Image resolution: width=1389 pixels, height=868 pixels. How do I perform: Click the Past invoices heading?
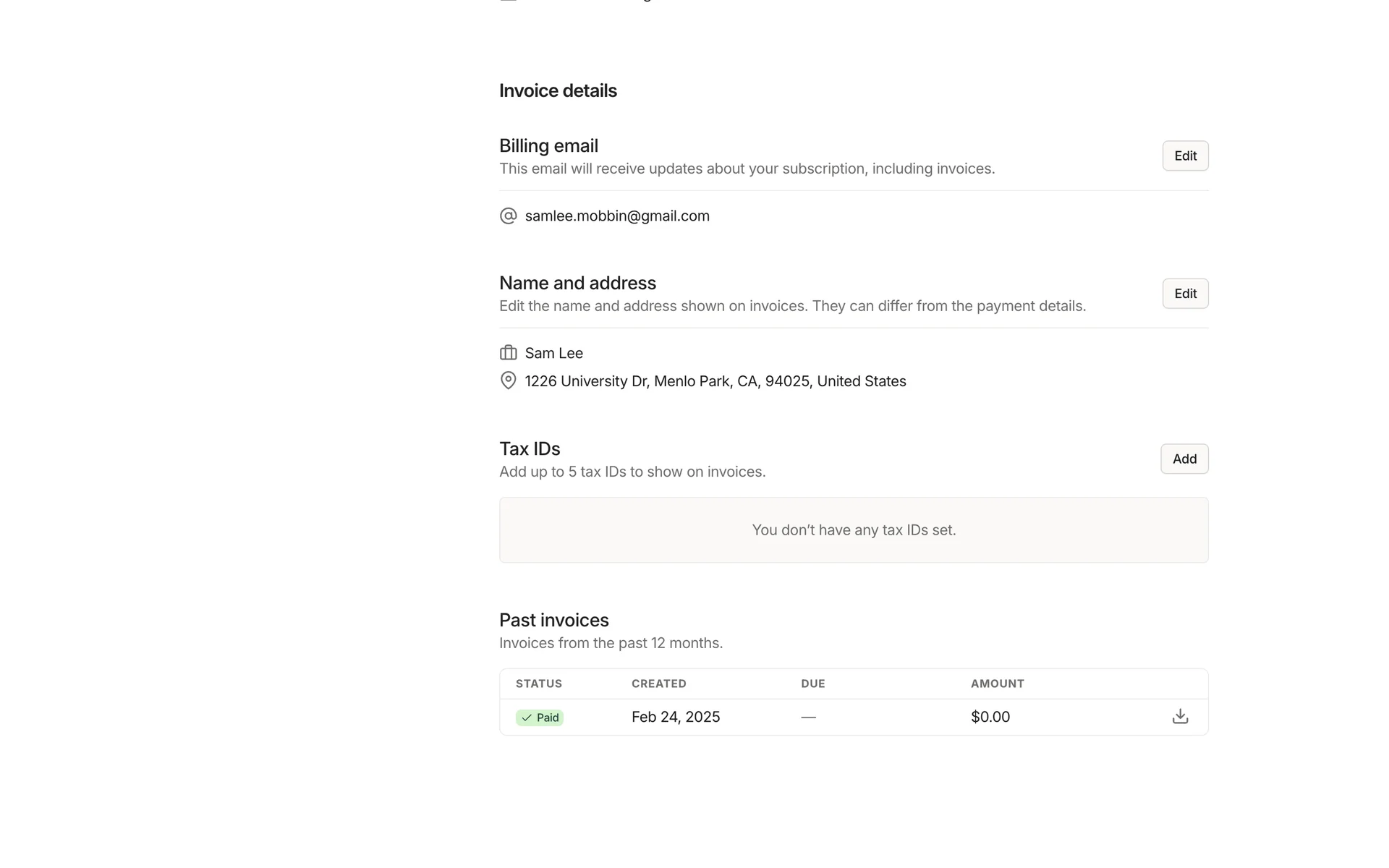(x=554, y=620)
